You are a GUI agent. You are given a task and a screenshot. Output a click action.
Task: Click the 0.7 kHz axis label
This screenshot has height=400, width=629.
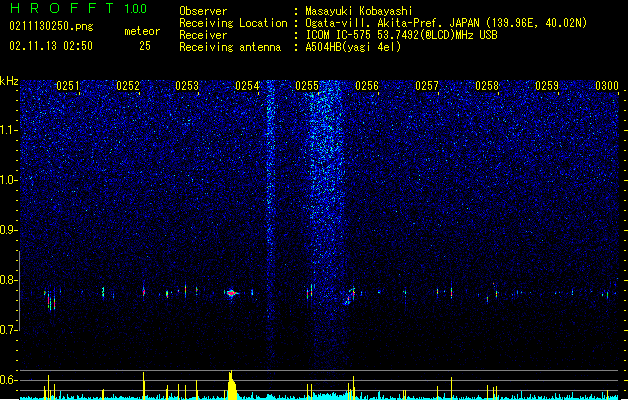coord(9,330)
